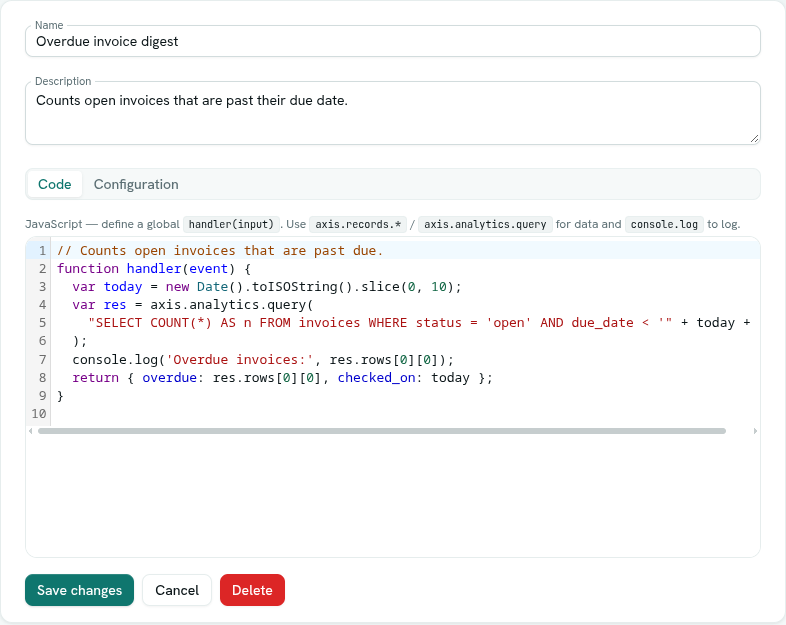Click 'axis.analytics.query(' in code line 4

(232, 305)
